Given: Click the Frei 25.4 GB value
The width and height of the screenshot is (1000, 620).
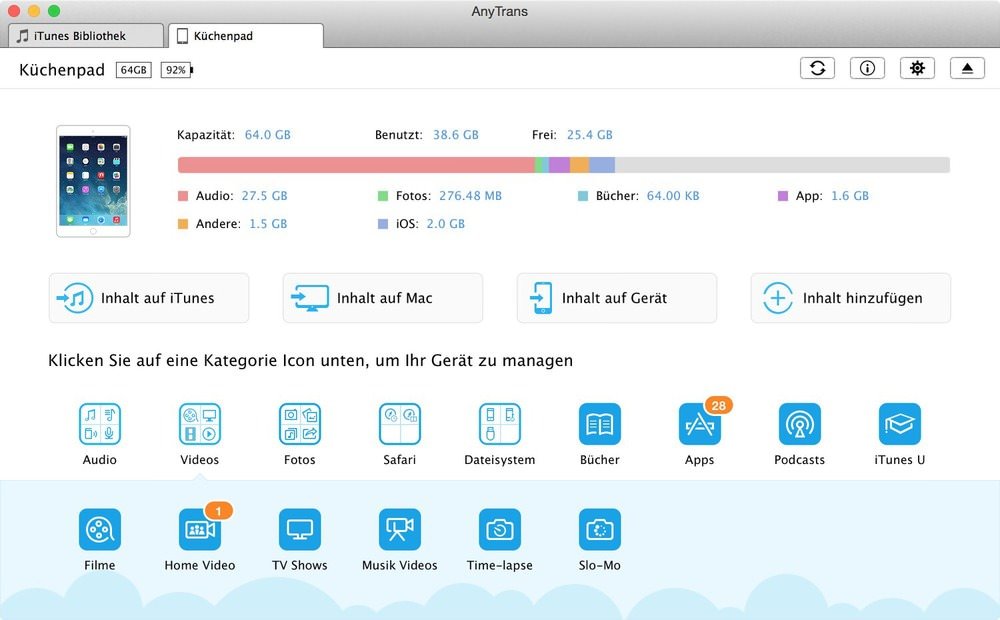Looking at the screenshot, I should tap(590, 135).
